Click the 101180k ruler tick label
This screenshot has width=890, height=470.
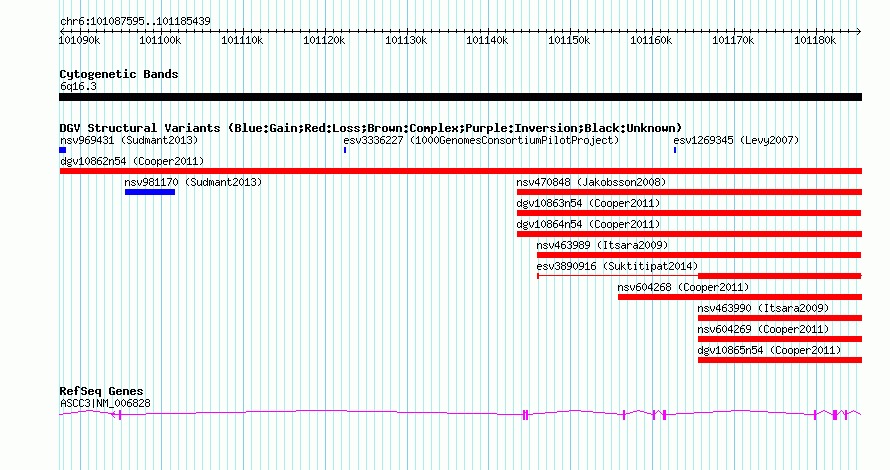tap(815, 40)
